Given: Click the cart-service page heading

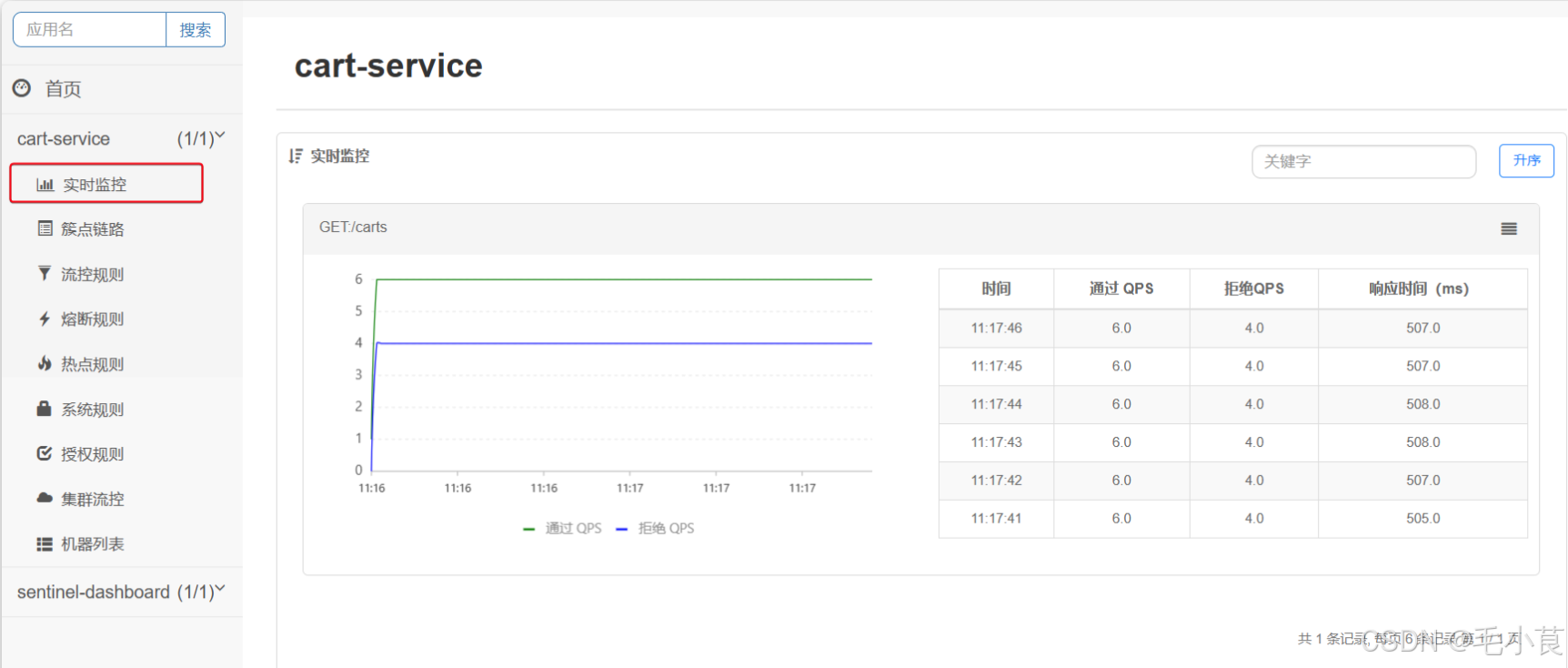Looking at the screenshot, I should (x=388, y=66).
